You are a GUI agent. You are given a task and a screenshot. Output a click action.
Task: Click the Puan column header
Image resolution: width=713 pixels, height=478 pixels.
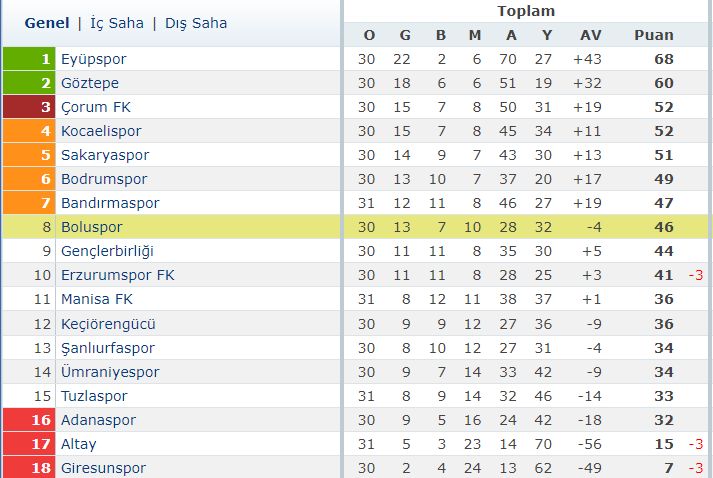pyautogui.click(x=654, y=35)
